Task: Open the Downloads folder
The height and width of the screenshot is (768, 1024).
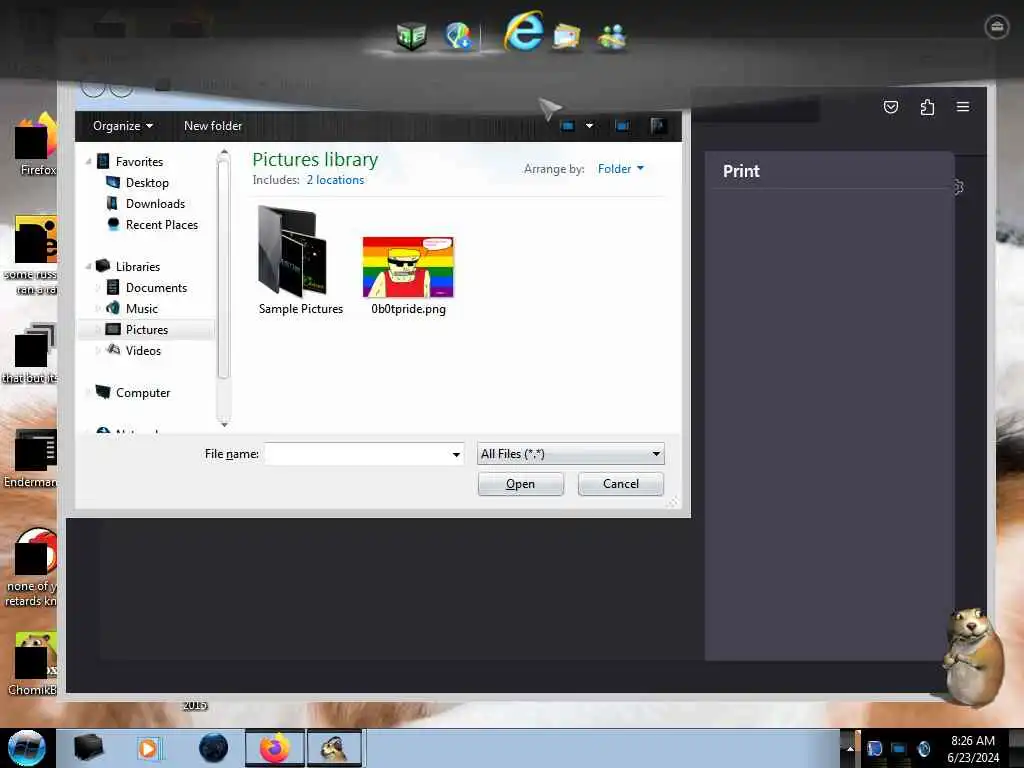Action: 155,204
